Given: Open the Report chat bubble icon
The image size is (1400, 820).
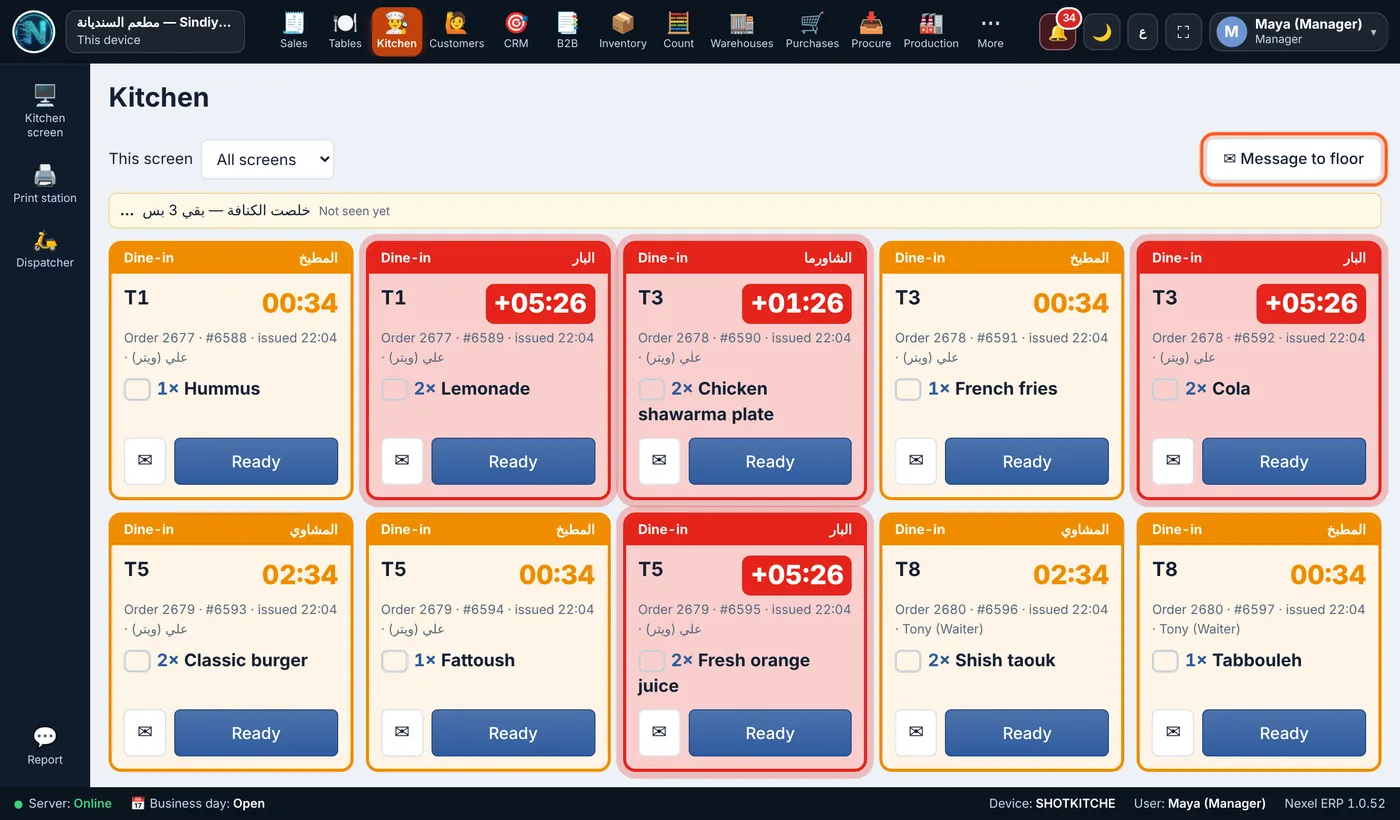Looking at the screenshot, I should coord(45,746).
